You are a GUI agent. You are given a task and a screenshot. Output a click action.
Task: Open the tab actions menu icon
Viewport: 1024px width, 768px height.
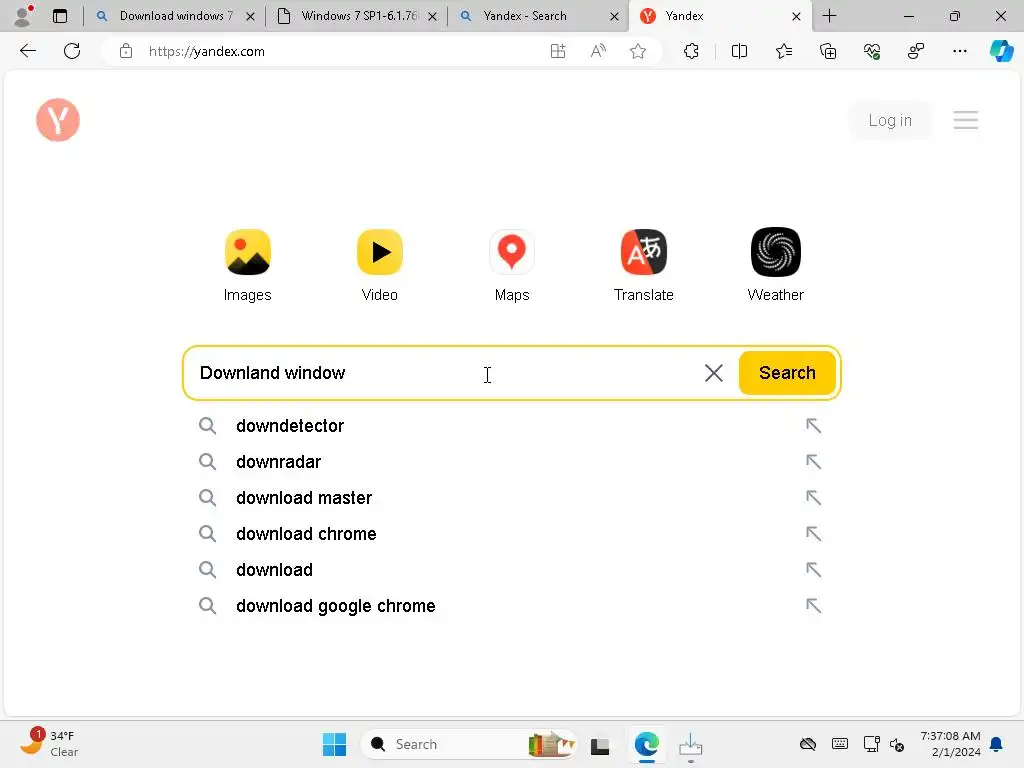(x=60, y=16)
